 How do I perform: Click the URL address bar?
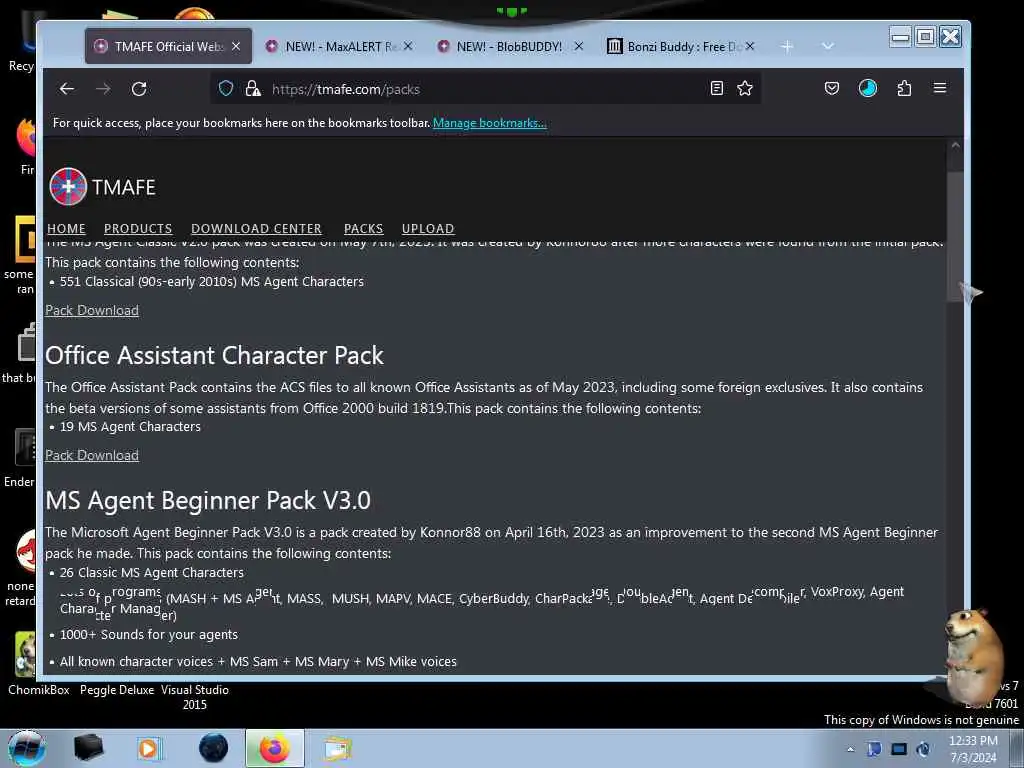point(487,89)
